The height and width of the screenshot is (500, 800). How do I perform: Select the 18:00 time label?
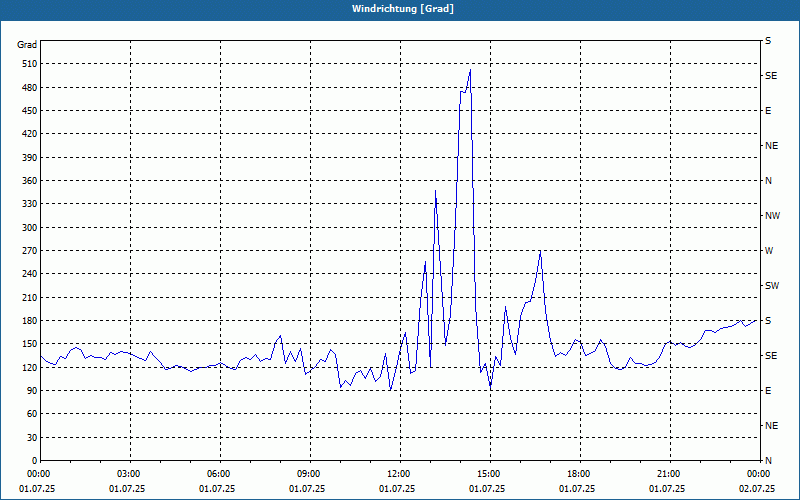point(577,474)
